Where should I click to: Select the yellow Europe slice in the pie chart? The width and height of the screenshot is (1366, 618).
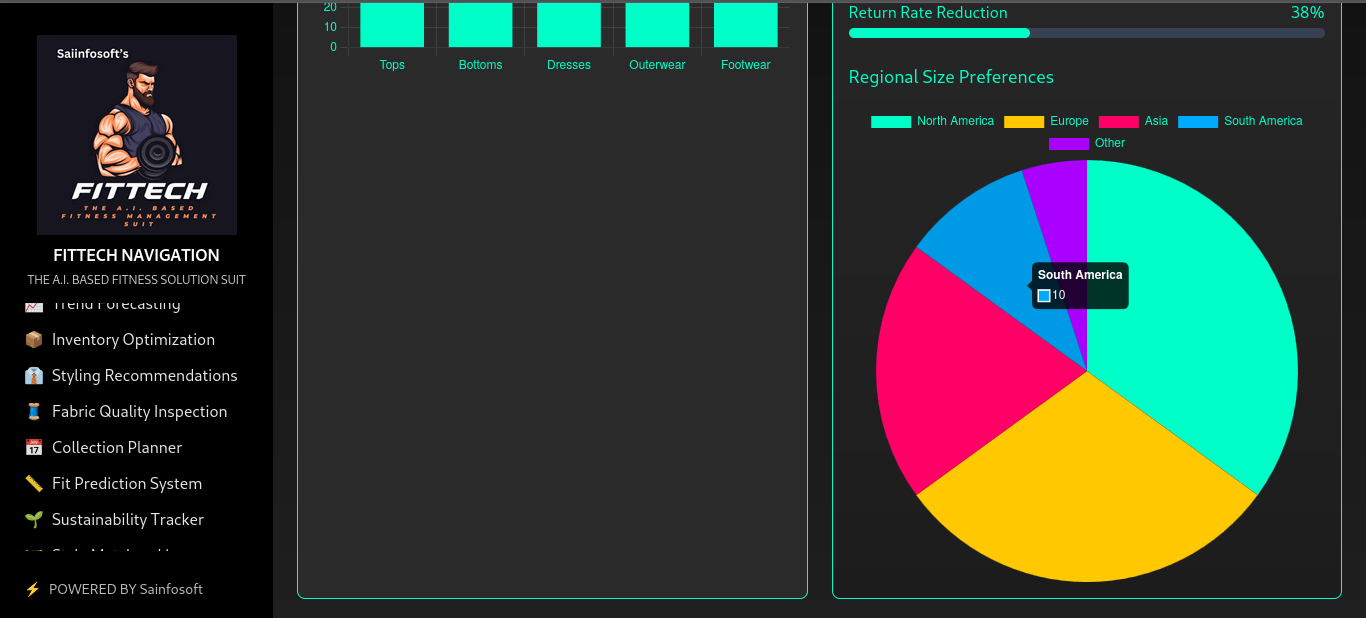point(1085,490)
